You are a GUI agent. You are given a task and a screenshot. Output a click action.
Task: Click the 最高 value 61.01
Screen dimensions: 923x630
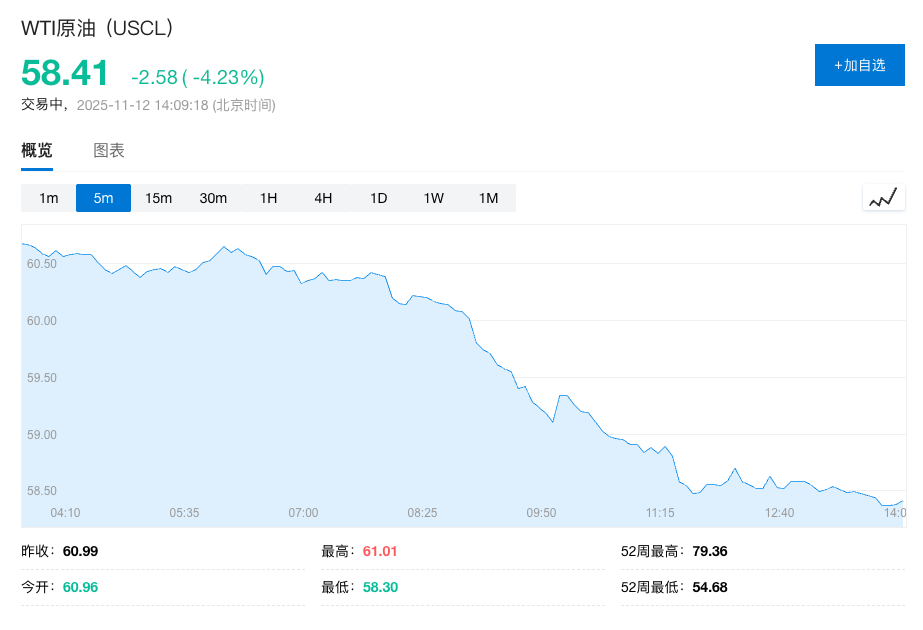pyautogui.click(x=380, y=551)
